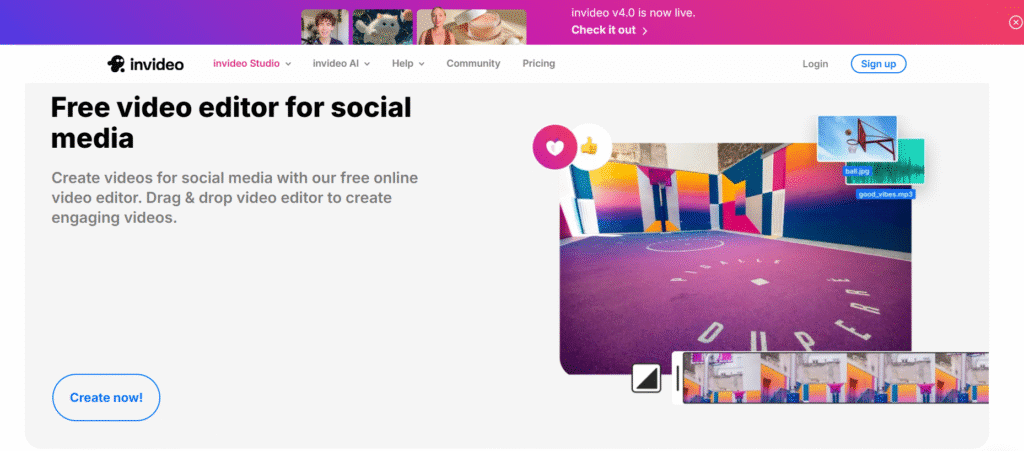Click the invideo logo icon

tap(116, 63)
